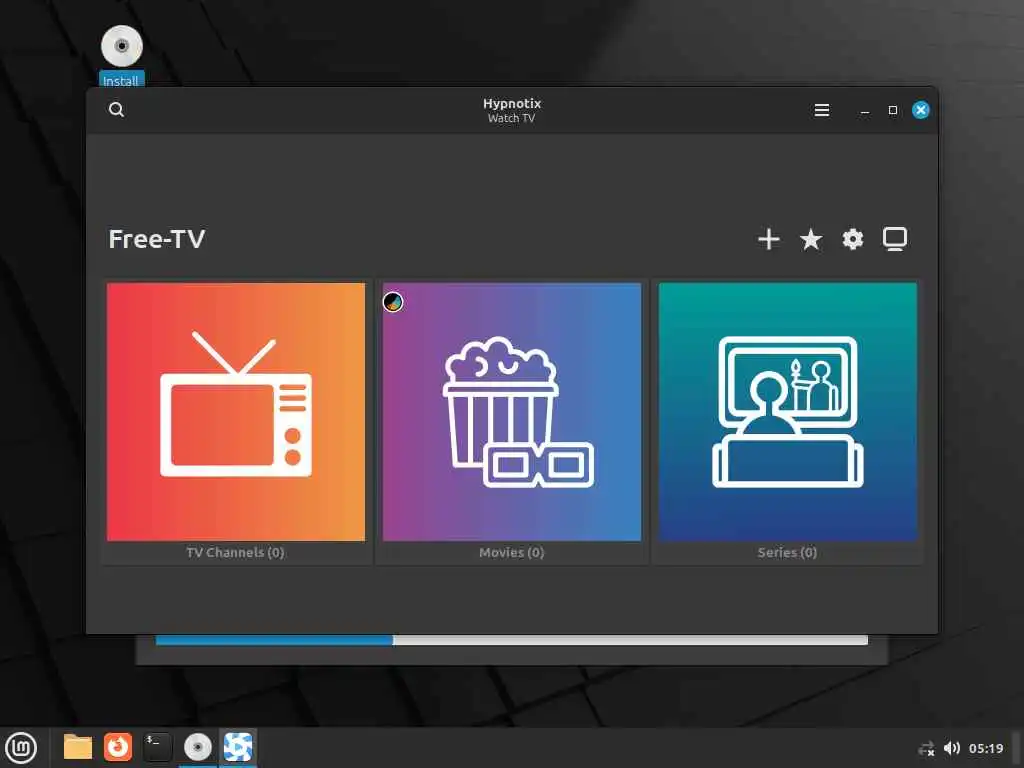This screenshot has height=768, width=1024.
Task: Click the TV Channels (0) label
Action: coord(235,552)
